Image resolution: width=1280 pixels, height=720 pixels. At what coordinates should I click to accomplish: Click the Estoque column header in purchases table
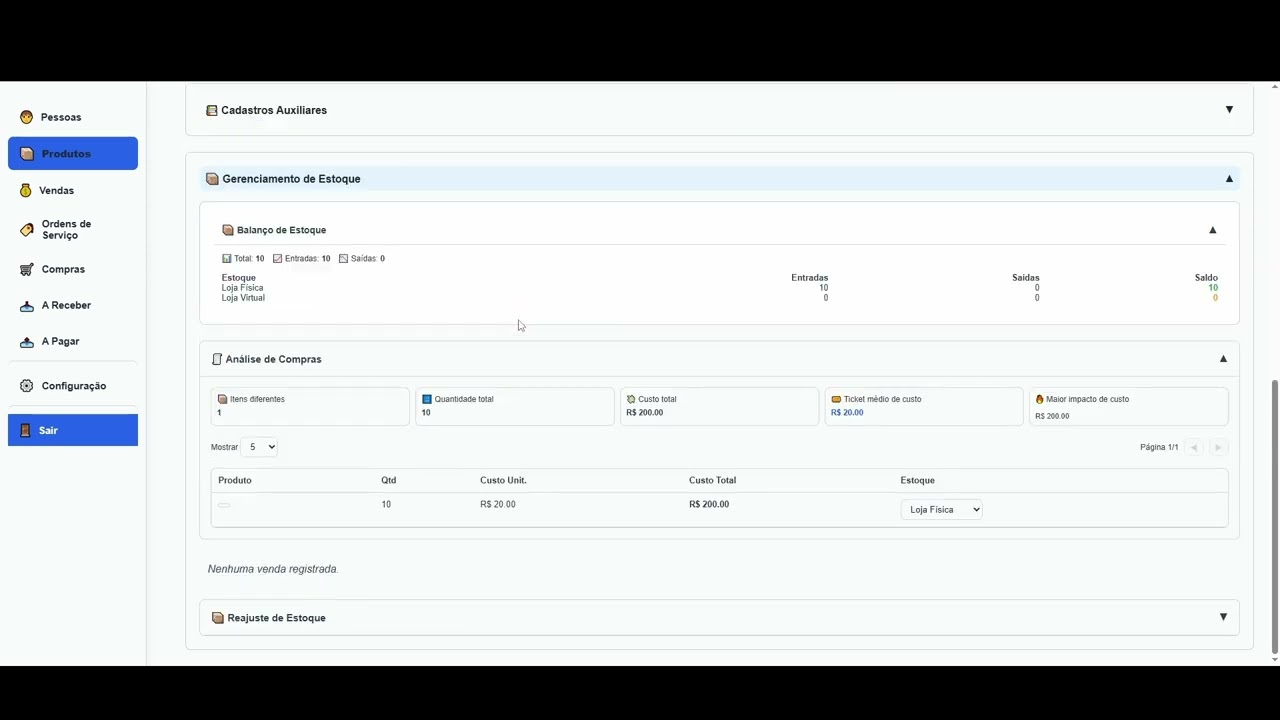coord(918,480)
